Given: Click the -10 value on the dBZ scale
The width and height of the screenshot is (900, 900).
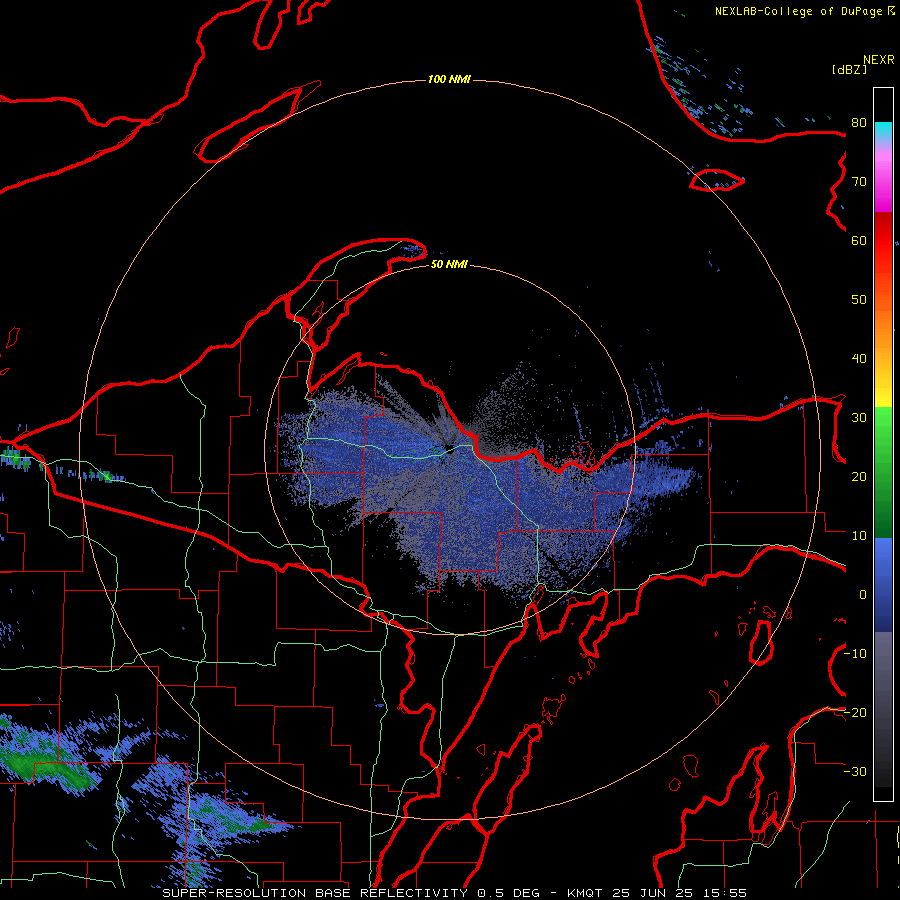Looking at the screenshot, I should [x=856, y=654].
